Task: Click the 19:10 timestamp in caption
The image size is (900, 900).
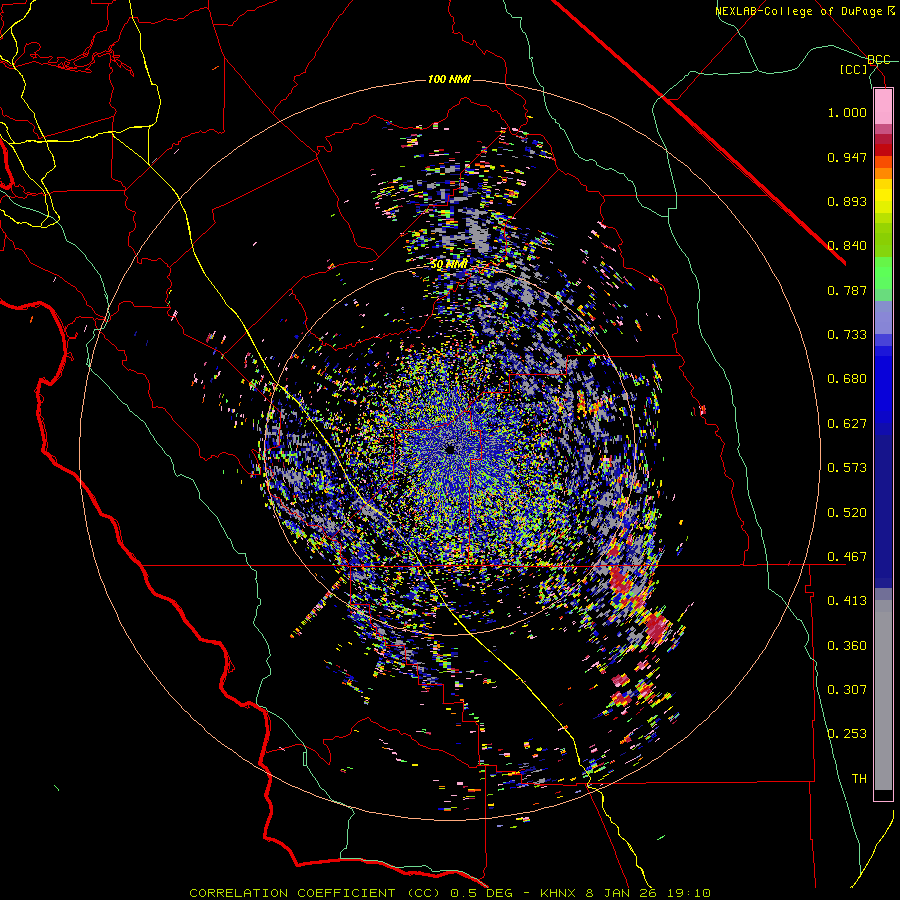Action: point(688,893)
